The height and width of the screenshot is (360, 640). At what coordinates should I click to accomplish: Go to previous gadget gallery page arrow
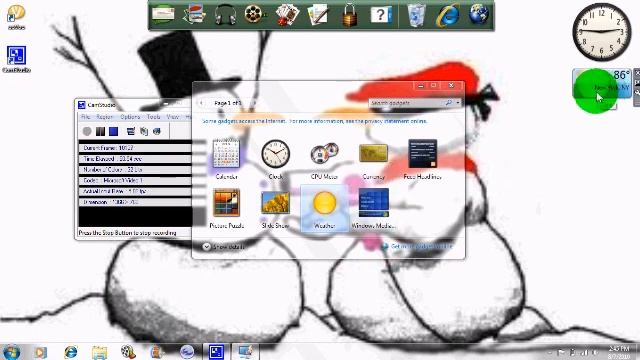tap(201, 103)
